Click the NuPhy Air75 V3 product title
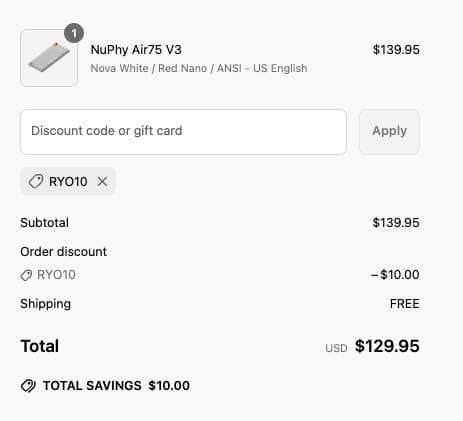Screen dimensions: 463x421 136,50
